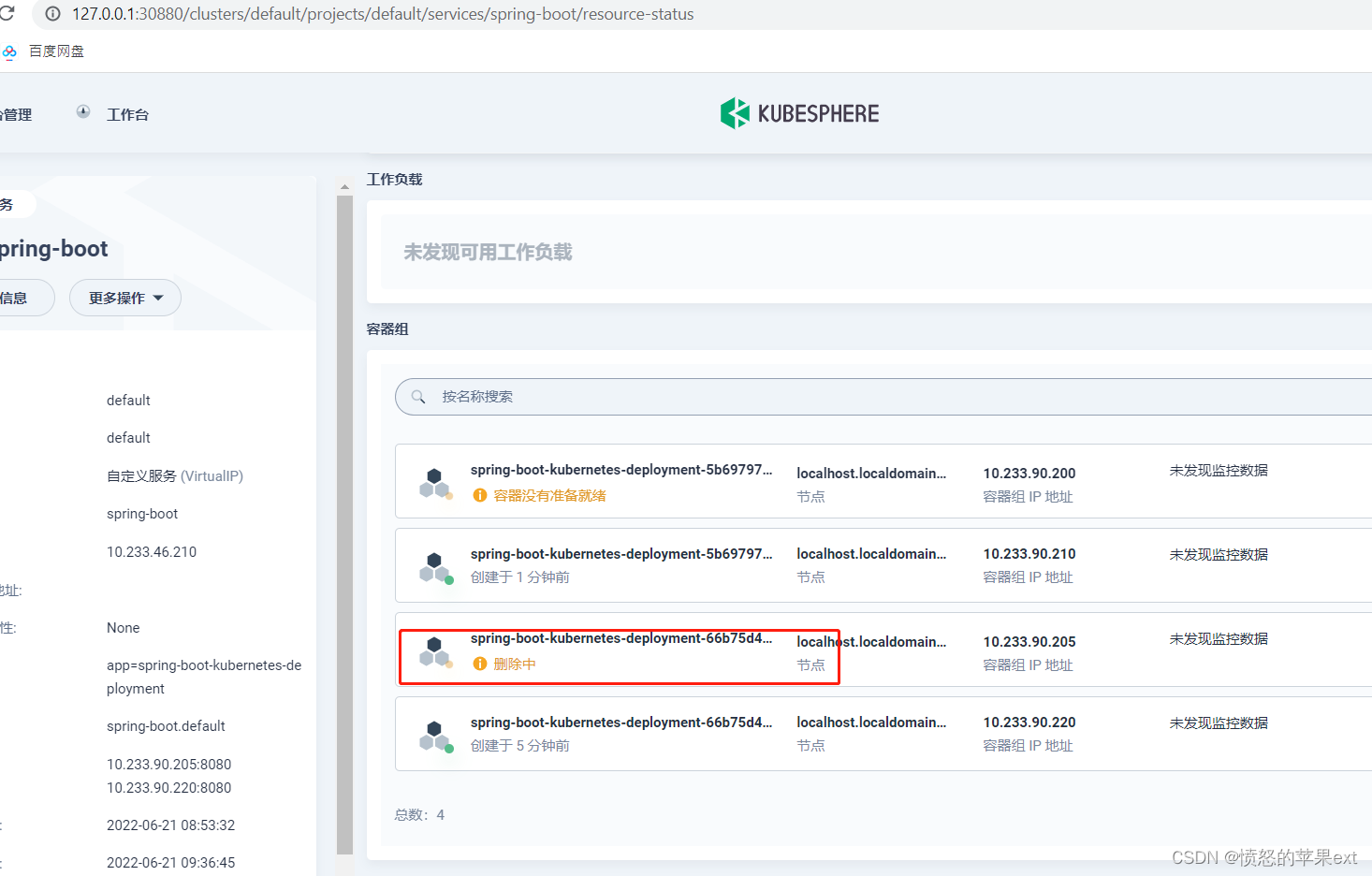This screenshot has width=1372, height=876.
Task: Click warning icon beside 容器没有准备就绪
Action: click(480, 495)
